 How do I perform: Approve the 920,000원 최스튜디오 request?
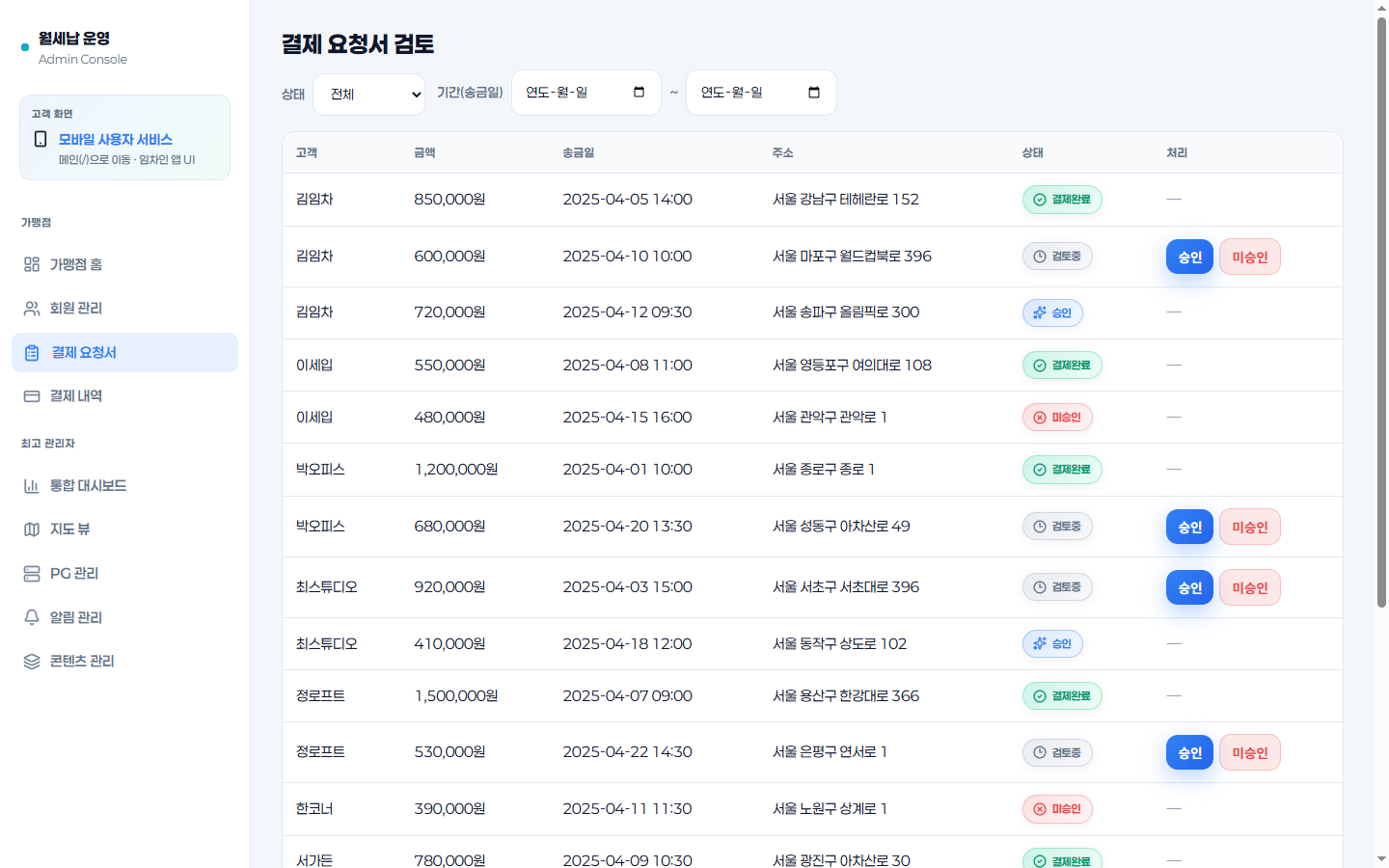[x=1189, y=587]
